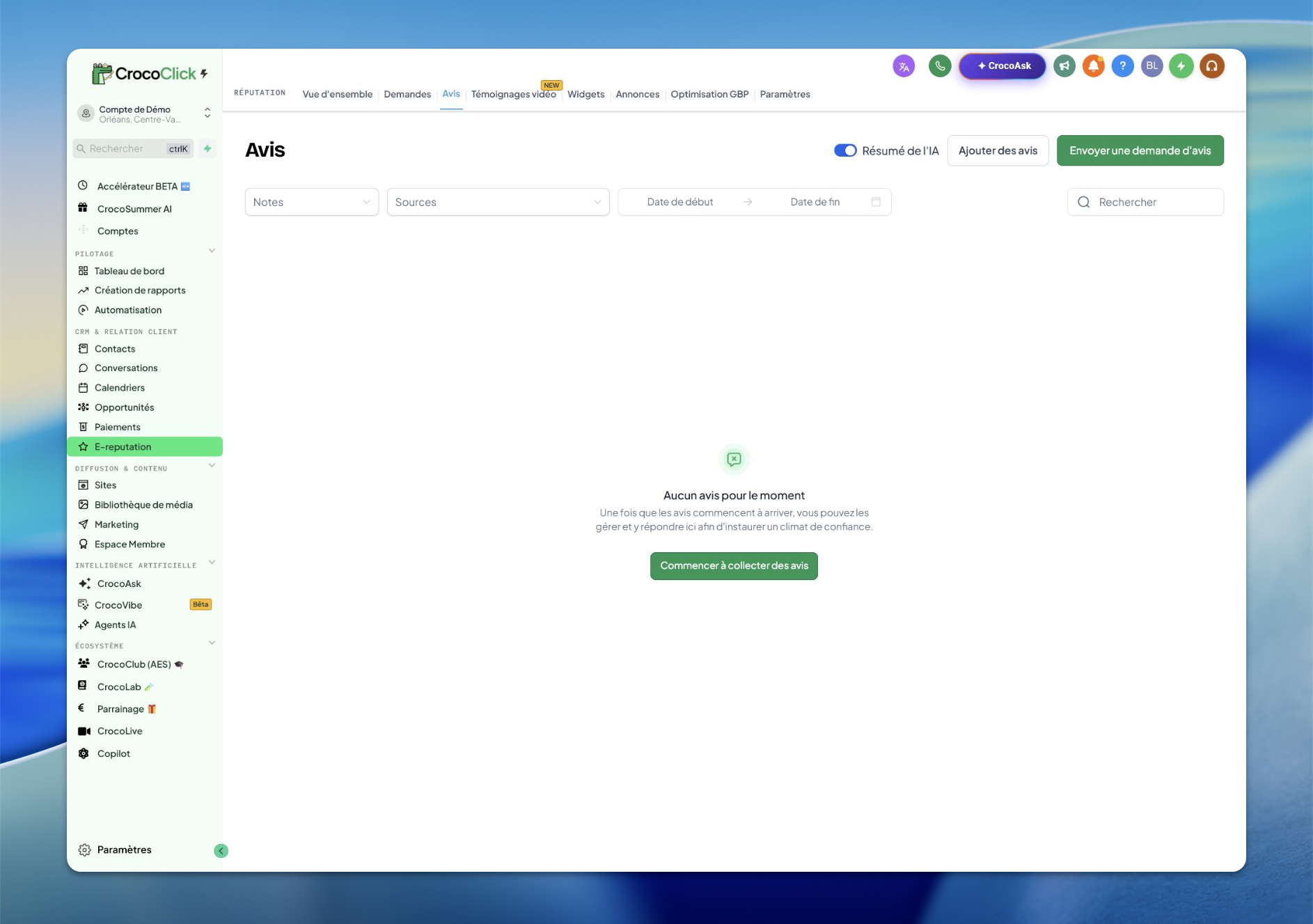This screenshot has height=924, width=1313.
Task: Click Commencer à collecter des avis
Action: [734, 566]
